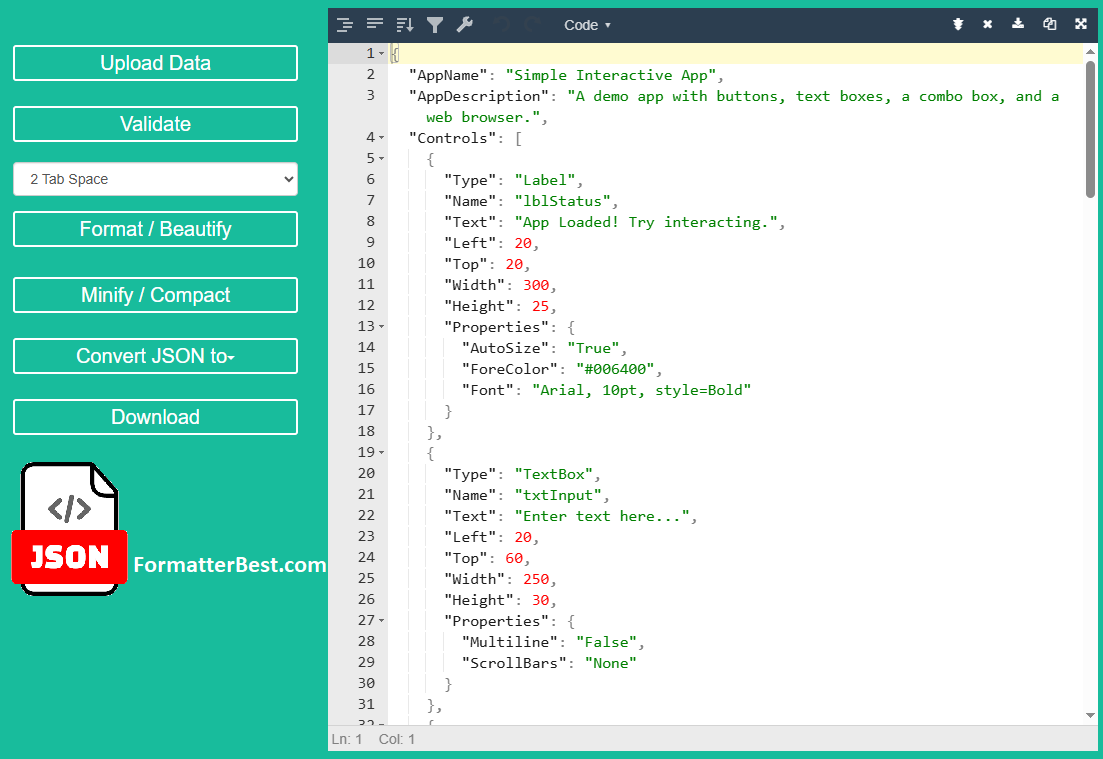
Task: Click the download arrow icon in editor toolbar
Action: coord(1018,25)
